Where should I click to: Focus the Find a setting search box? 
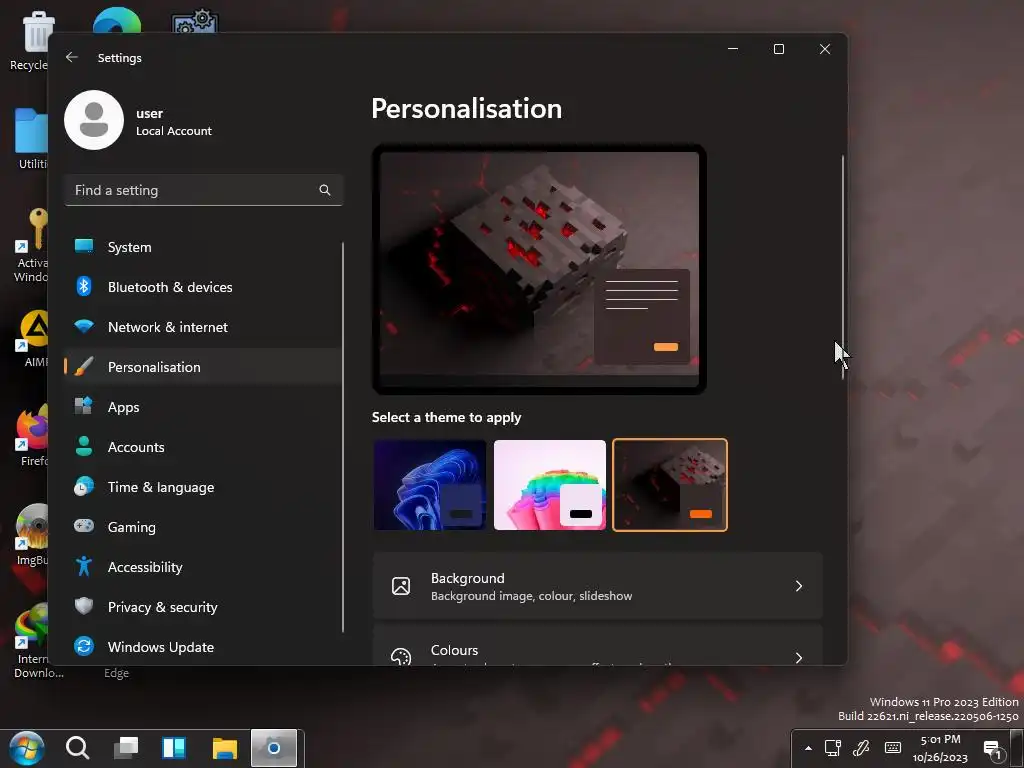[x=204, y=190]
